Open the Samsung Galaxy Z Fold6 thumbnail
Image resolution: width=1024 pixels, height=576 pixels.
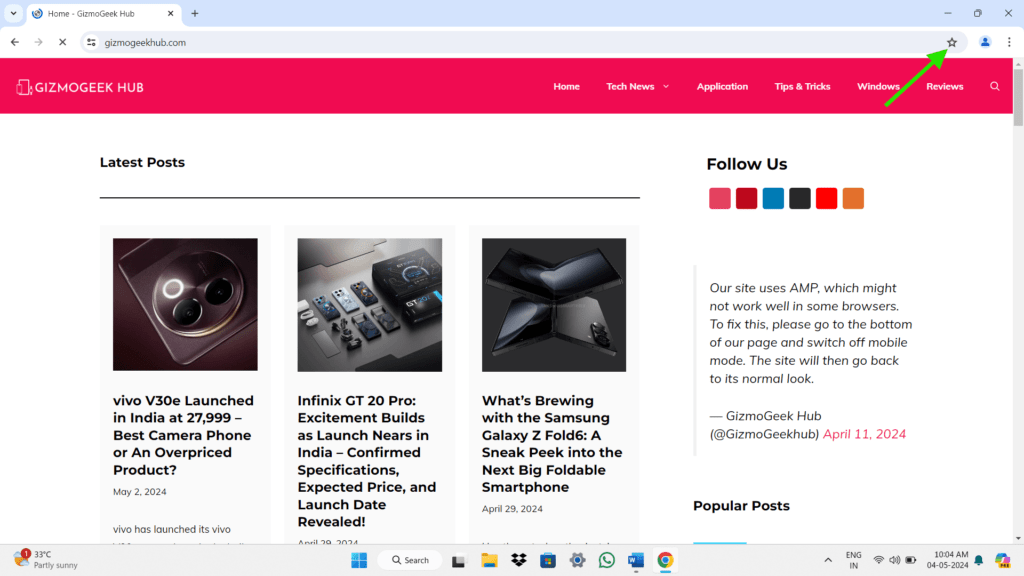554,304
